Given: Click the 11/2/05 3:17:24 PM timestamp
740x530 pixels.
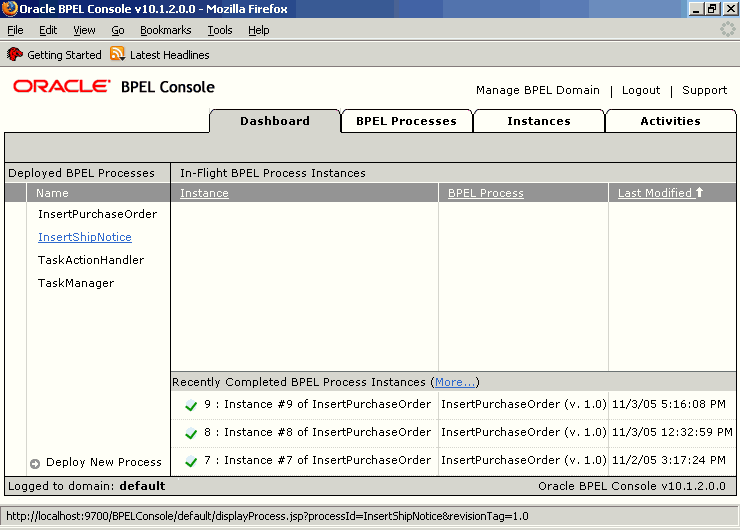Looking at the screenshot, I should click(669, 460).
